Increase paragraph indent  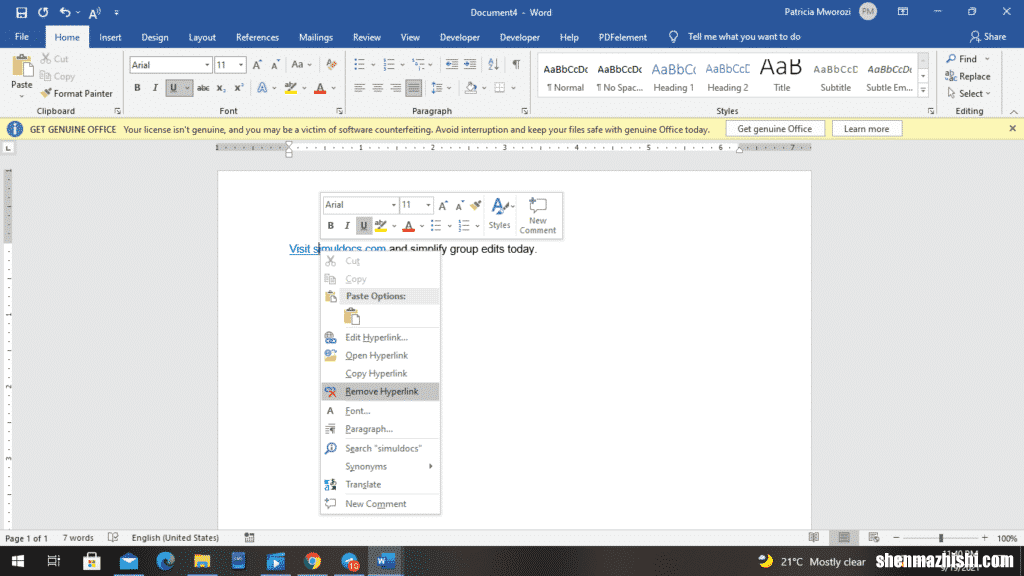(x=470, y=64)
